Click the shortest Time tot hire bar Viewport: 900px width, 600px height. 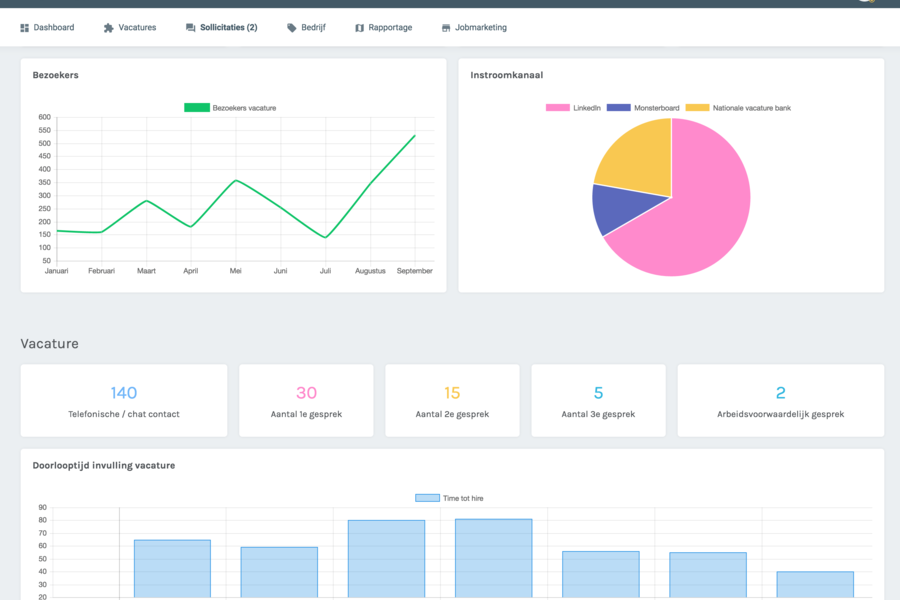point(815,584)
